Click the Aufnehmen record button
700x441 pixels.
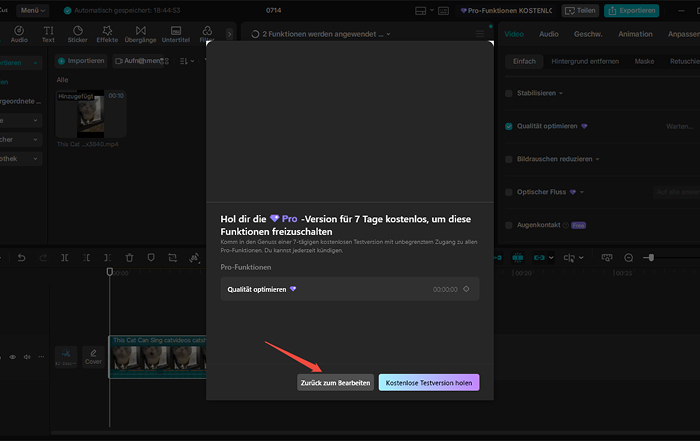coord(138,61)
